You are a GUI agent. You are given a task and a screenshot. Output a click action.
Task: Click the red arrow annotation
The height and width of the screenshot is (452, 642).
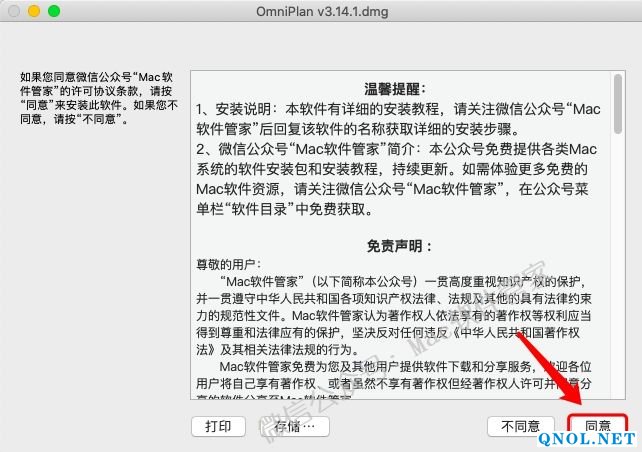(x=551, y=368)
